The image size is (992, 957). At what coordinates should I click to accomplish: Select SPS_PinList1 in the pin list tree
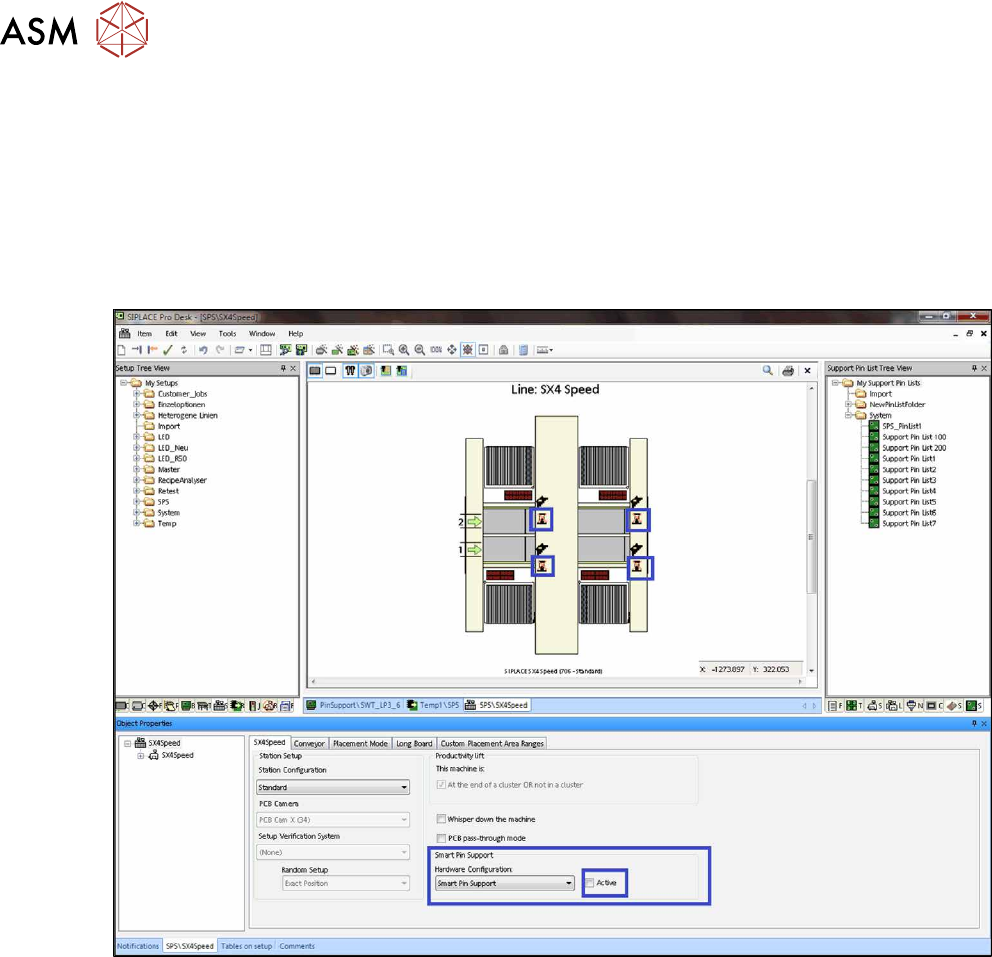pos(902,426)
